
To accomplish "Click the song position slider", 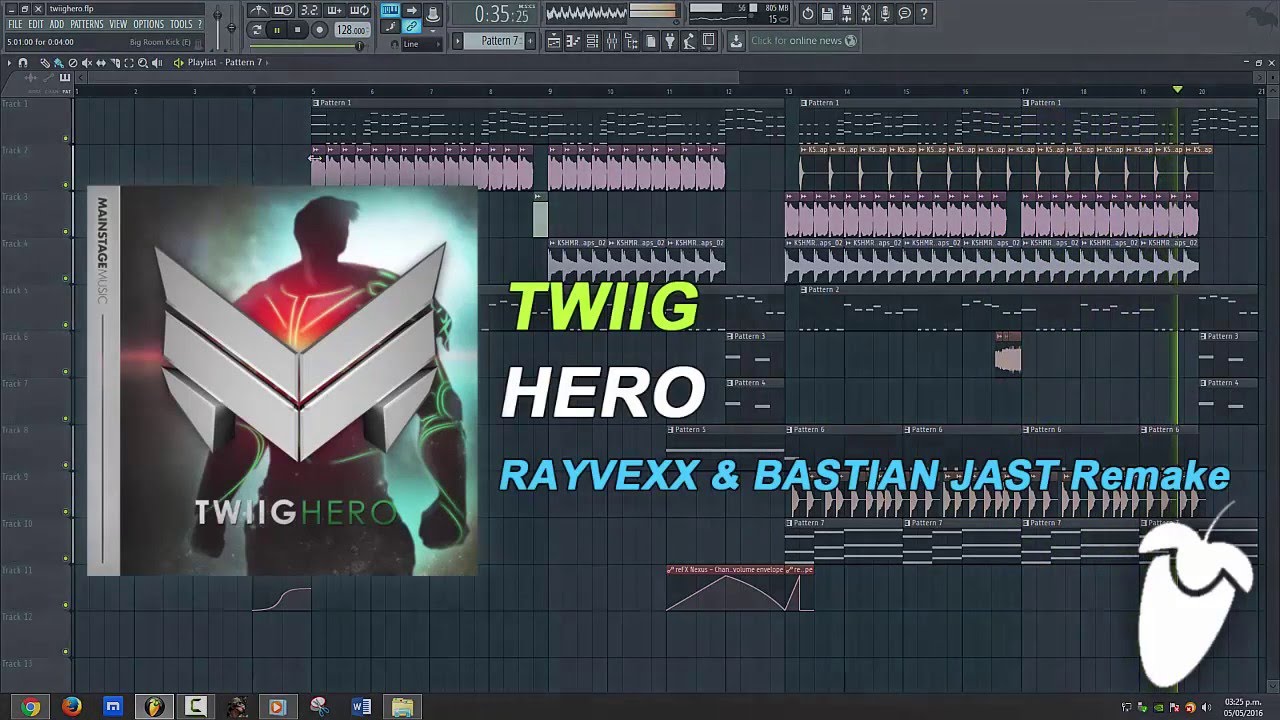I will pos(306,46).
